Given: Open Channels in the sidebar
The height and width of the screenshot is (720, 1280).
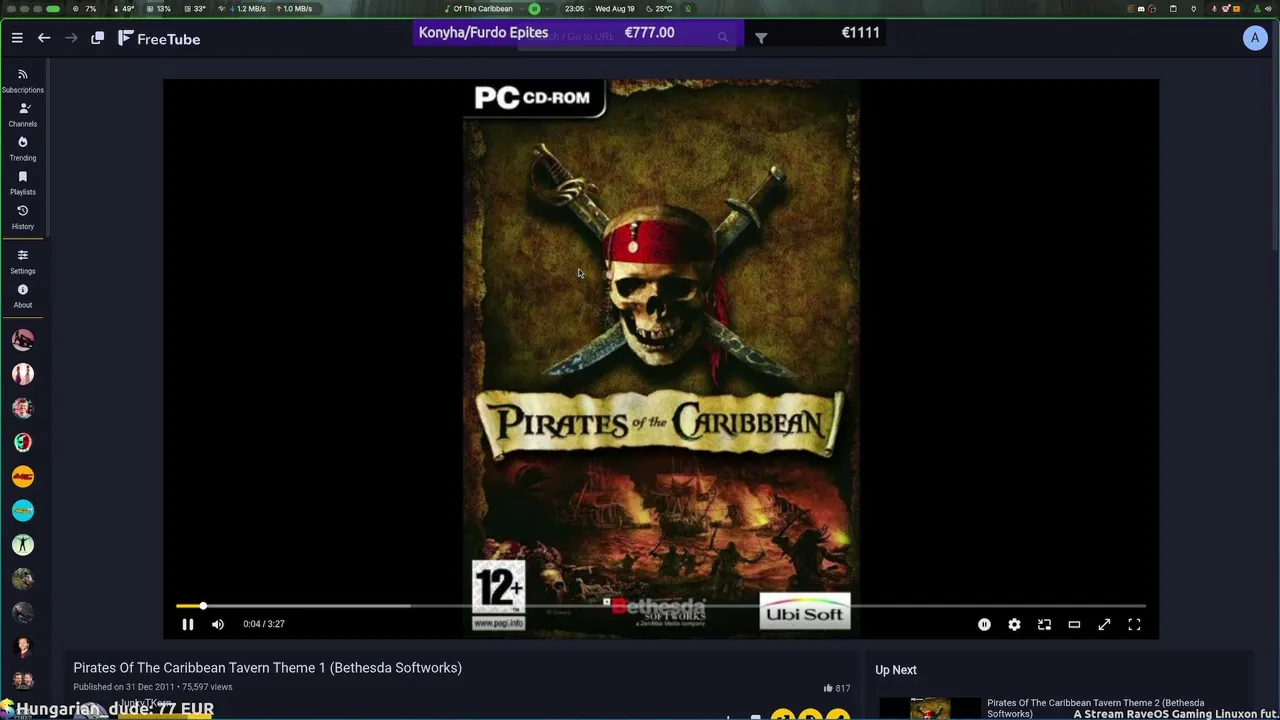Looking at the screenshot, I should tap(23, 115).
